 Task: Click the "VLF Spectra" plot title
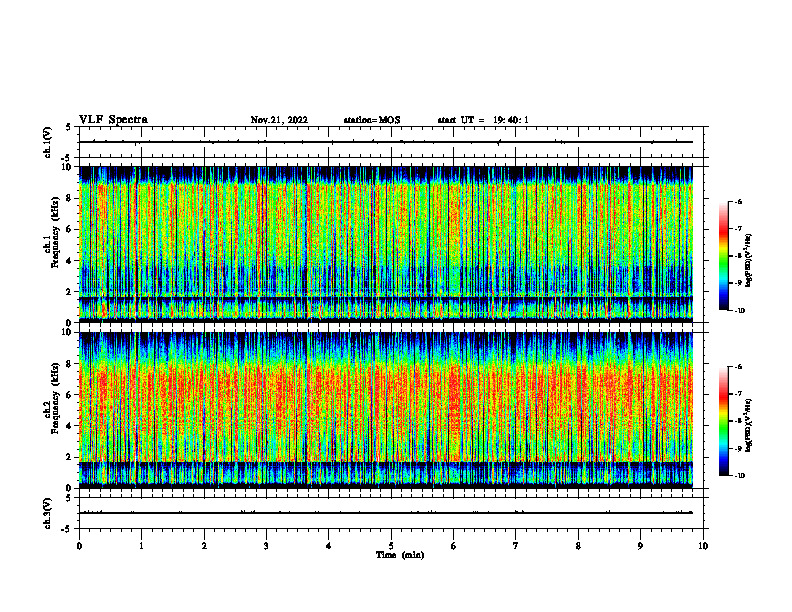click(113, 120)
